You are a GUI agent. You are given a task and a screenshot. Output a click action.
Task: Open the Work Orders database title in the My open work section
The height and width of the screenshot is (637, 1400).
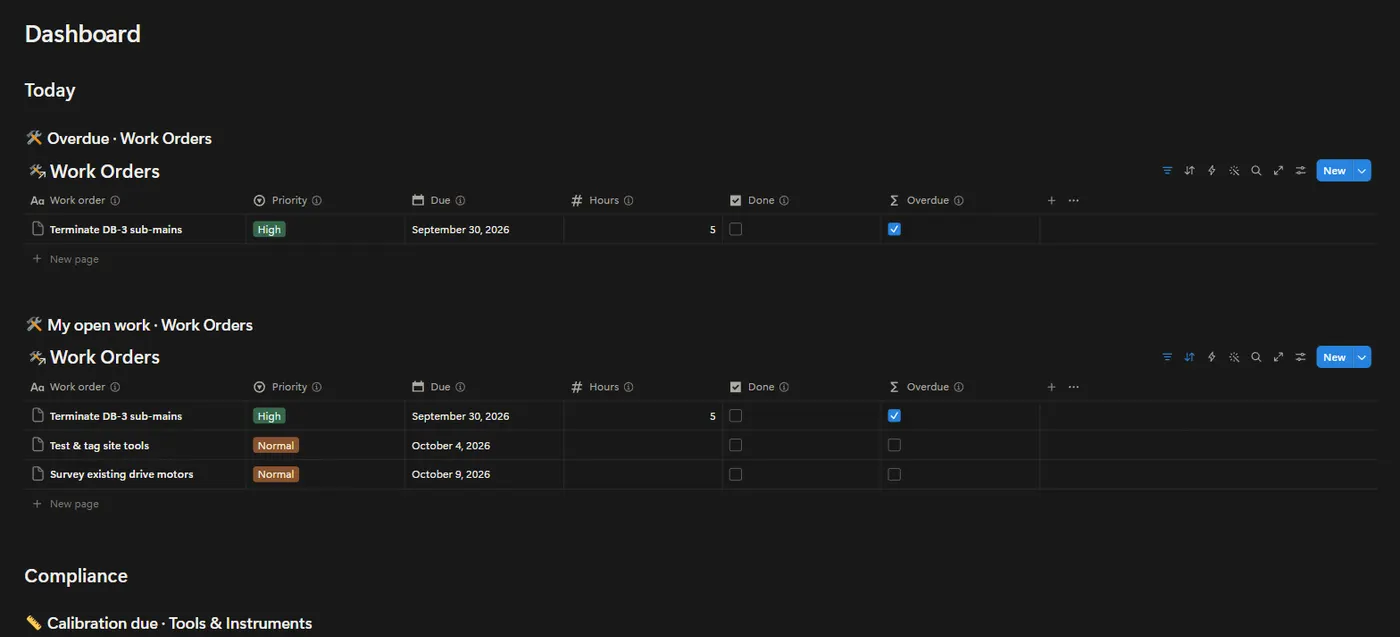[105, 357]
